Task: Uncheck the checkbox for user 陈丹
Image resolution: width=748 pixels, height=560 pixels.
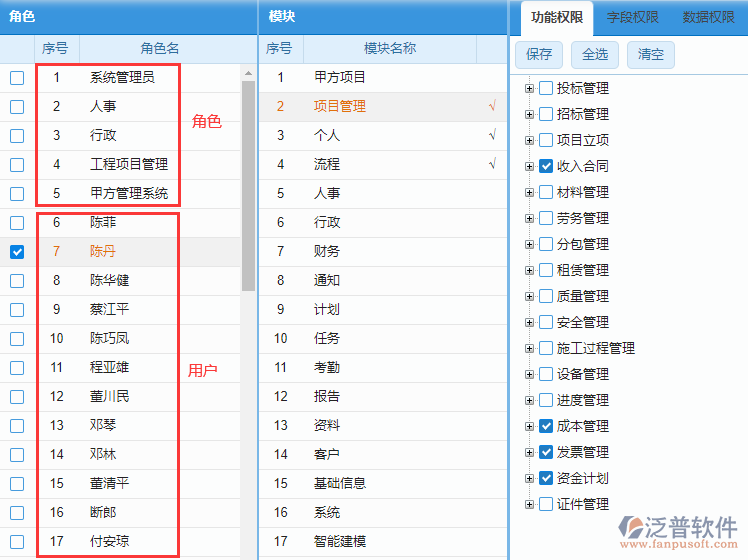Action: point(17,252)
